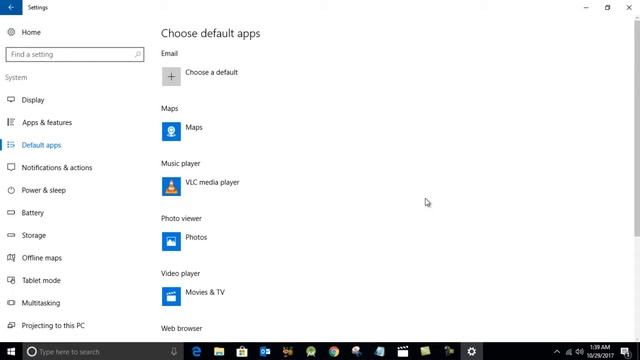640x360 pixels.
Task: Click the Home gear icon in sidebar
Action: coord(11,32)
